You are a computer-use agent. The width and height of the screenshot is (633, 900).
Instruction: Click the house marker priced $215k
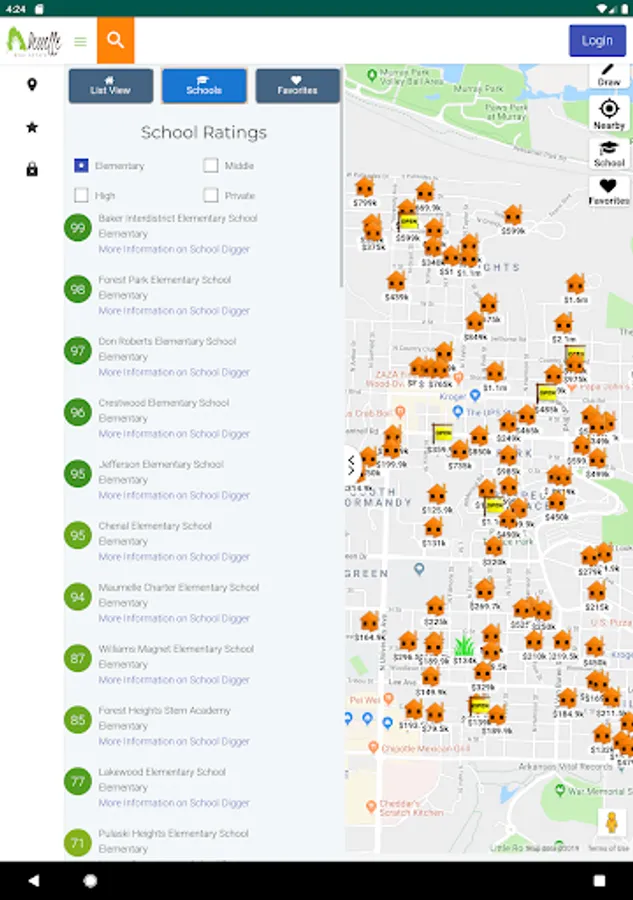pyautogui.click(x=597, y=591)
